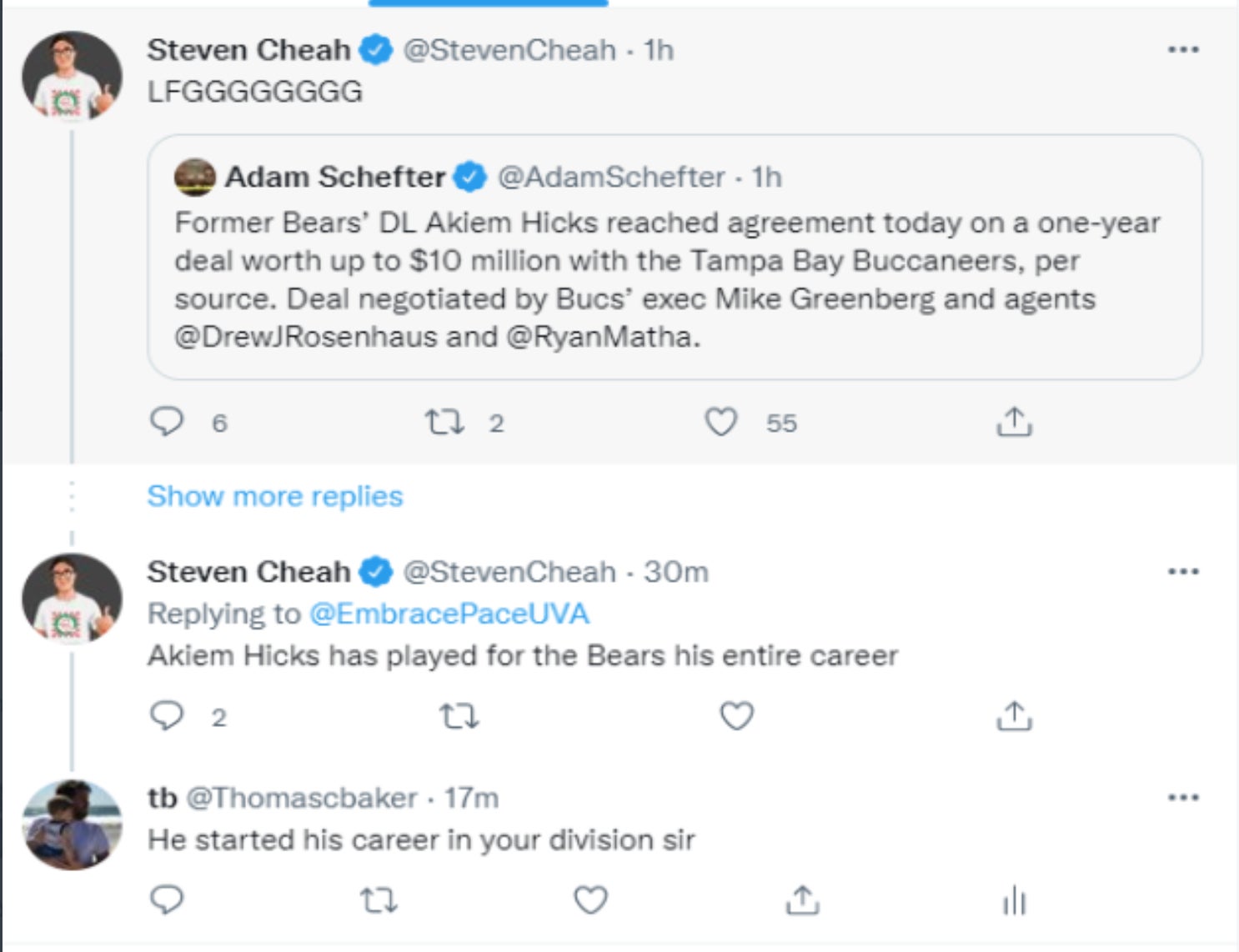Image resolution: width=1239 pixels, height=952 pixels.
Task: Open more options on tb's tweet
Action: [x=1183, y=798]
